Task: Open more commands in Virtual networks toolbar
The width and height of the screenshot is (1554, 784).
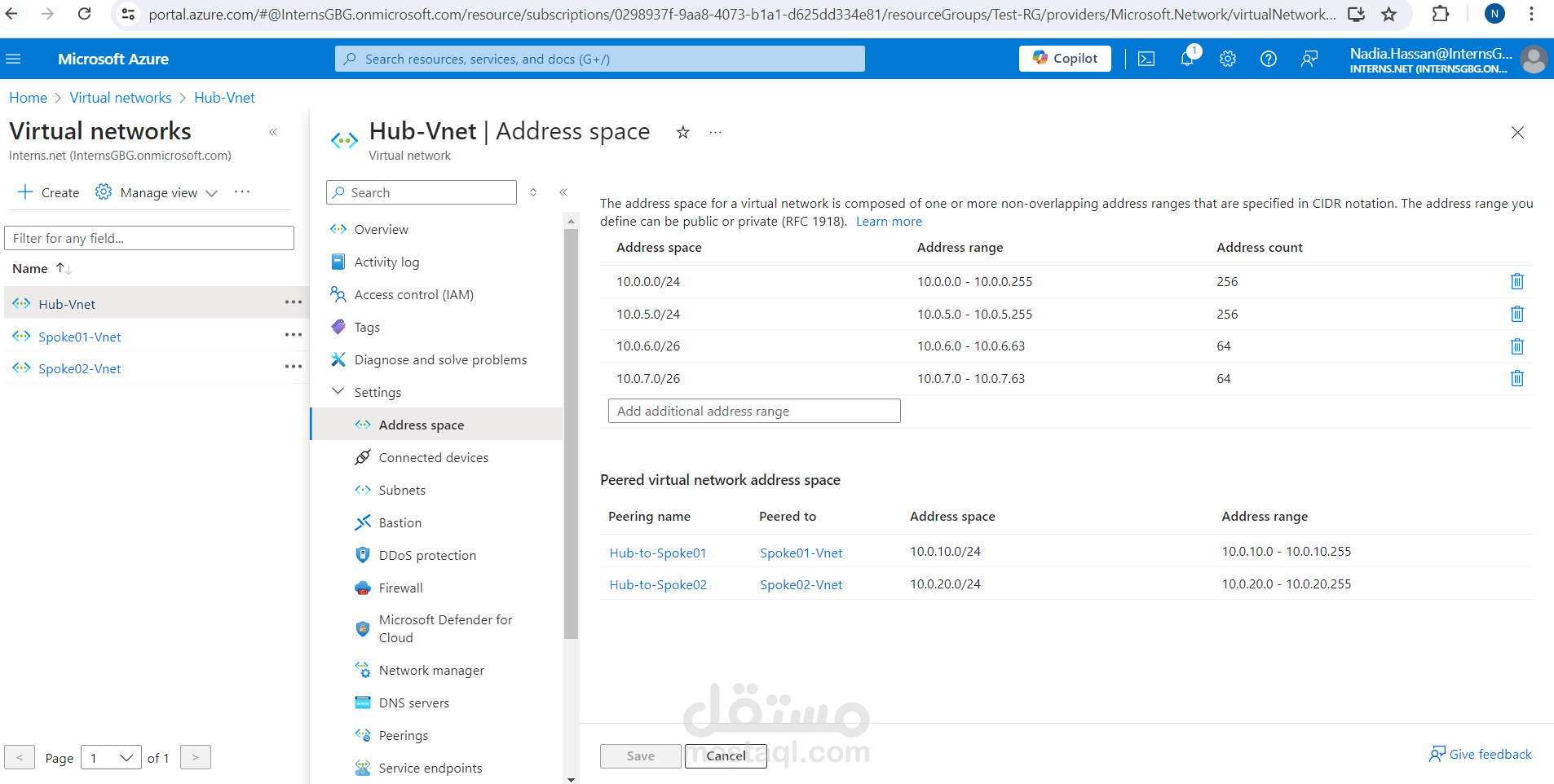Action: (242, 192)
